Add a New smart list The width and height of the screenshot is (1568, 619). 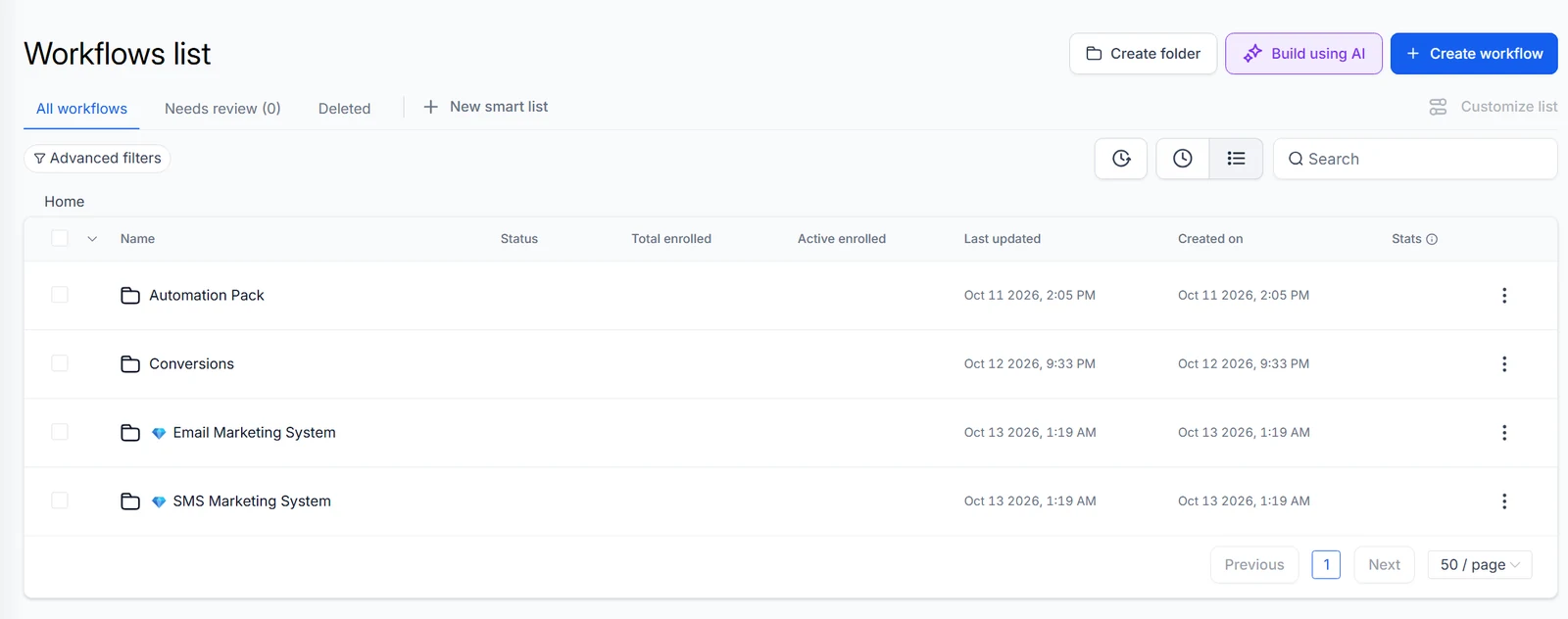[x=485, y=107]
